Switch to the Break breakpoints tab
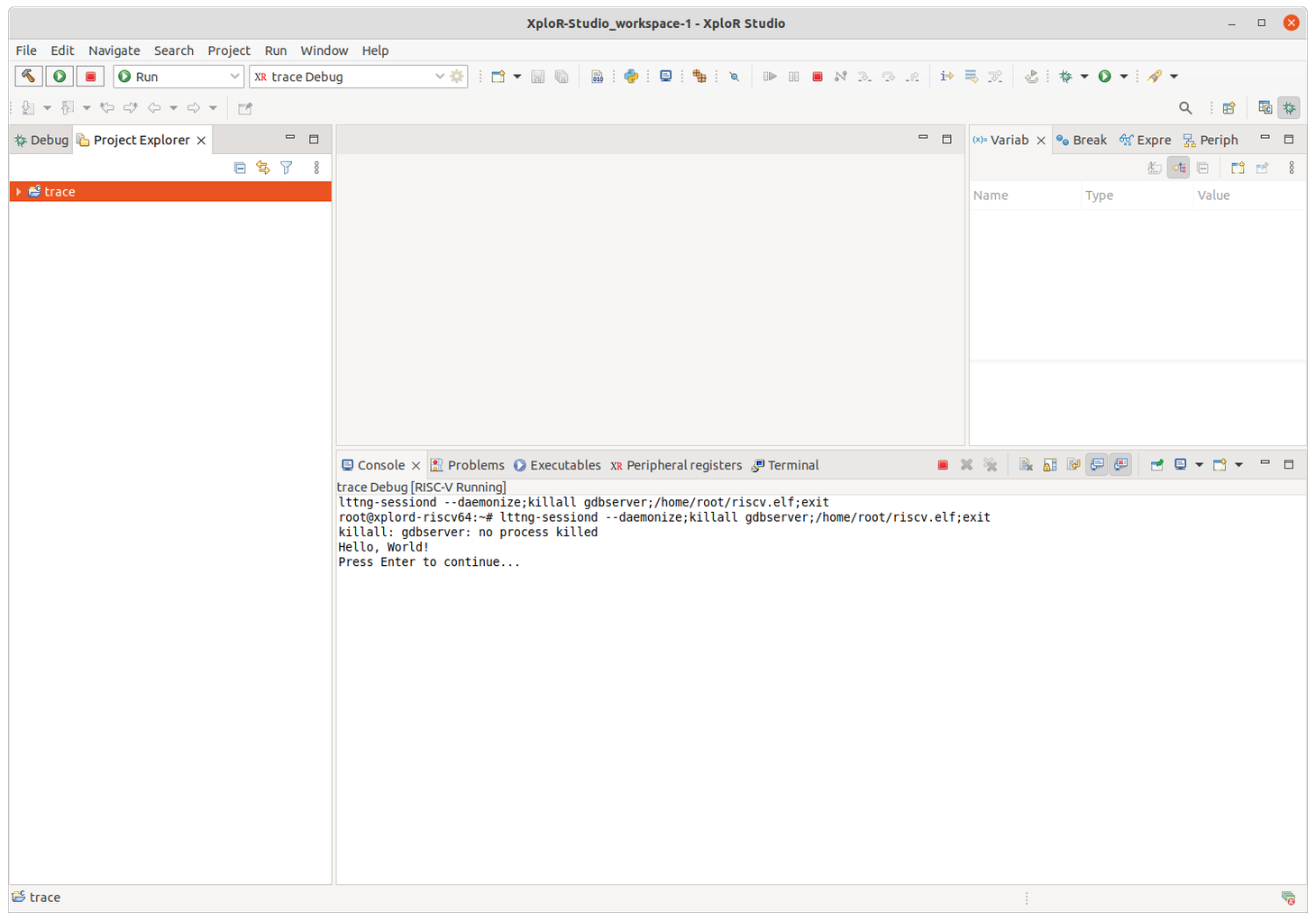This screenshot has height=921, width=1316. pyautogui.click(x=1082, y=140)
